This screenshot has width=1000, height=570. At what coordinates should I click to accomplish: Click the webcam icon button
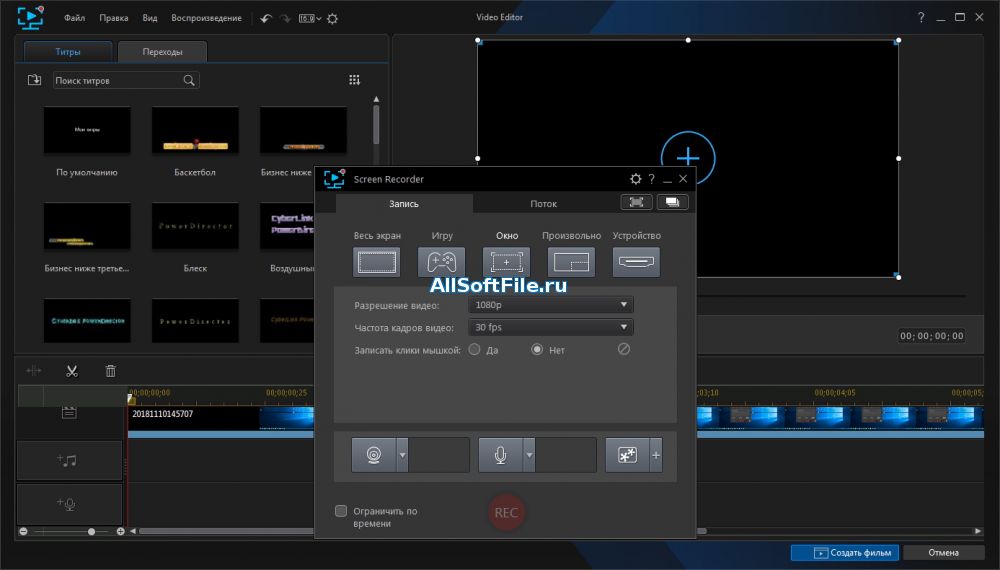coord(374,455)
